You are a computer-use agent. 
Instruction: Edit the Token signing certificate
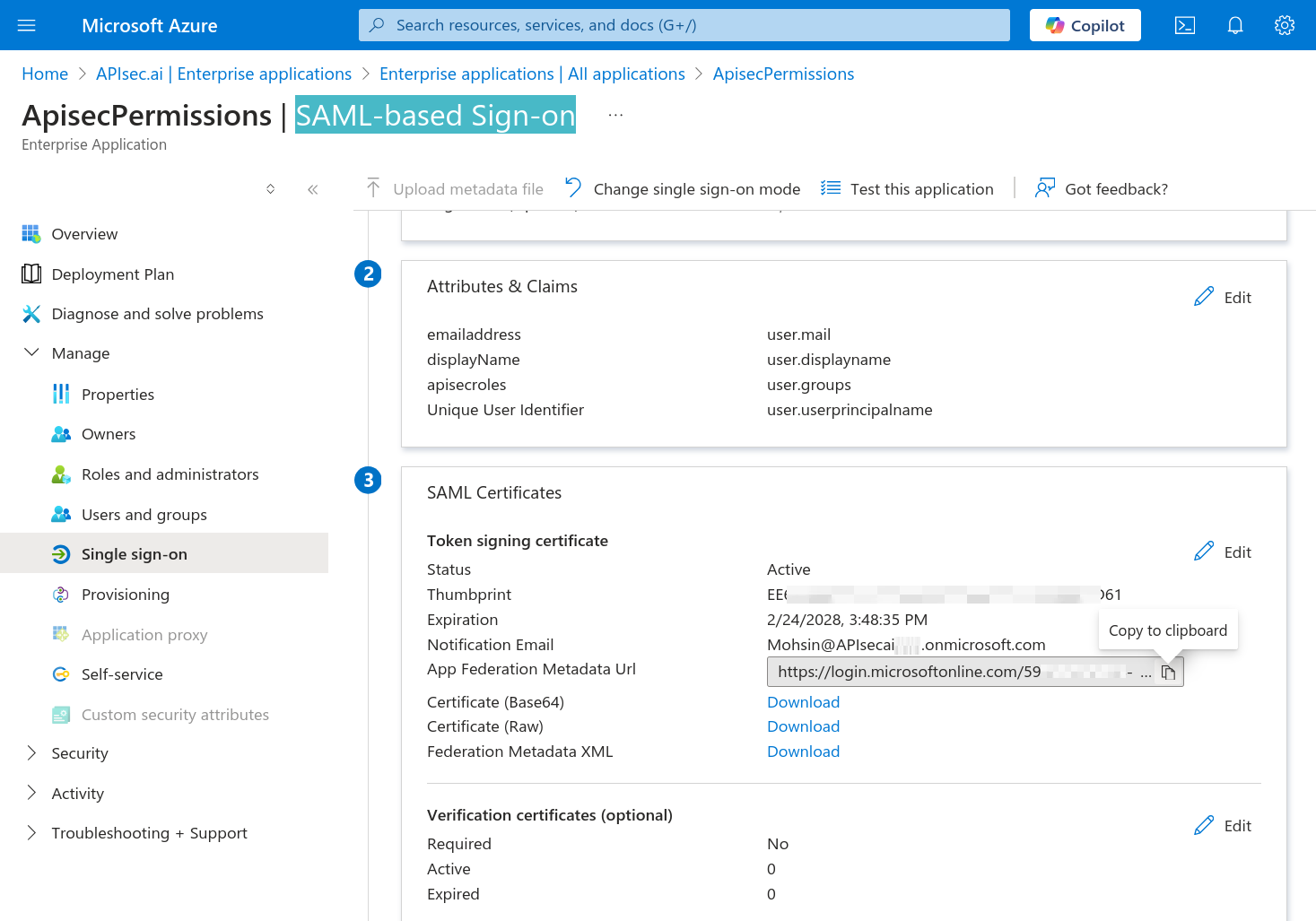click(x=1222, y=552)
